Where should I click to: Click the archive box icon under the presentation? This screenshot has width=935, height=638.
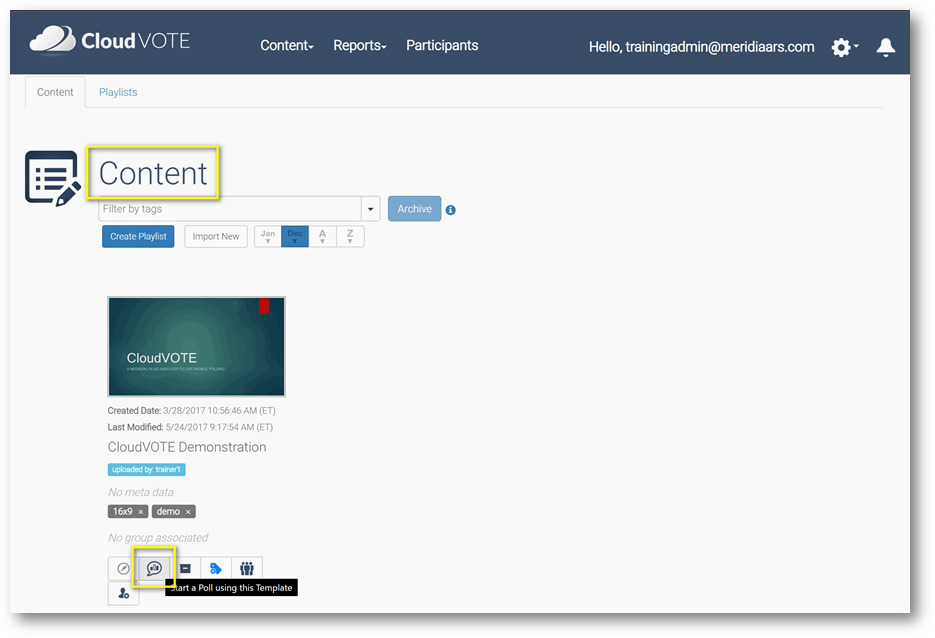185,568
